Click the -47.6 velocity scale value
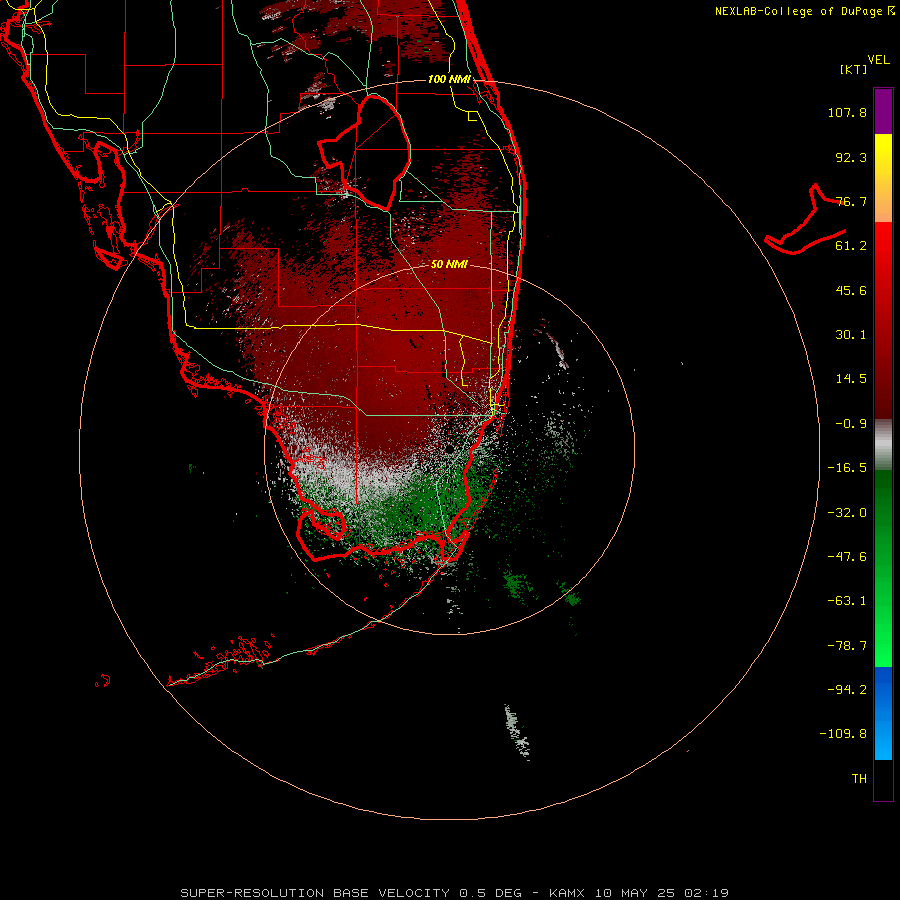The width and height of the screenshot is (900, 900). [x=847, y=557]
